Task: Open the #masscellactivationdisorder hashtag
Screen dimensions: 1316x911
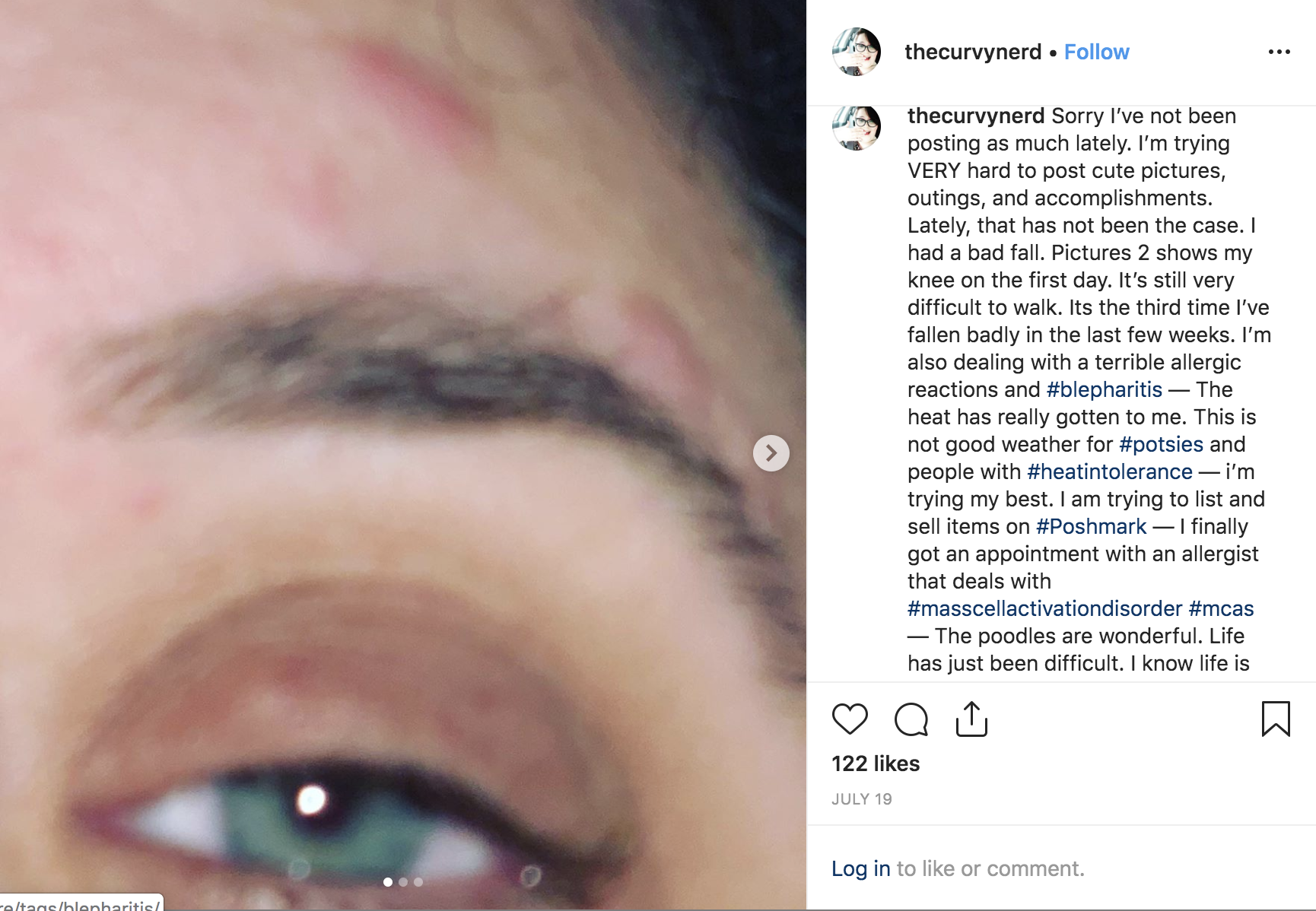Action: (x=1045, y=608)
